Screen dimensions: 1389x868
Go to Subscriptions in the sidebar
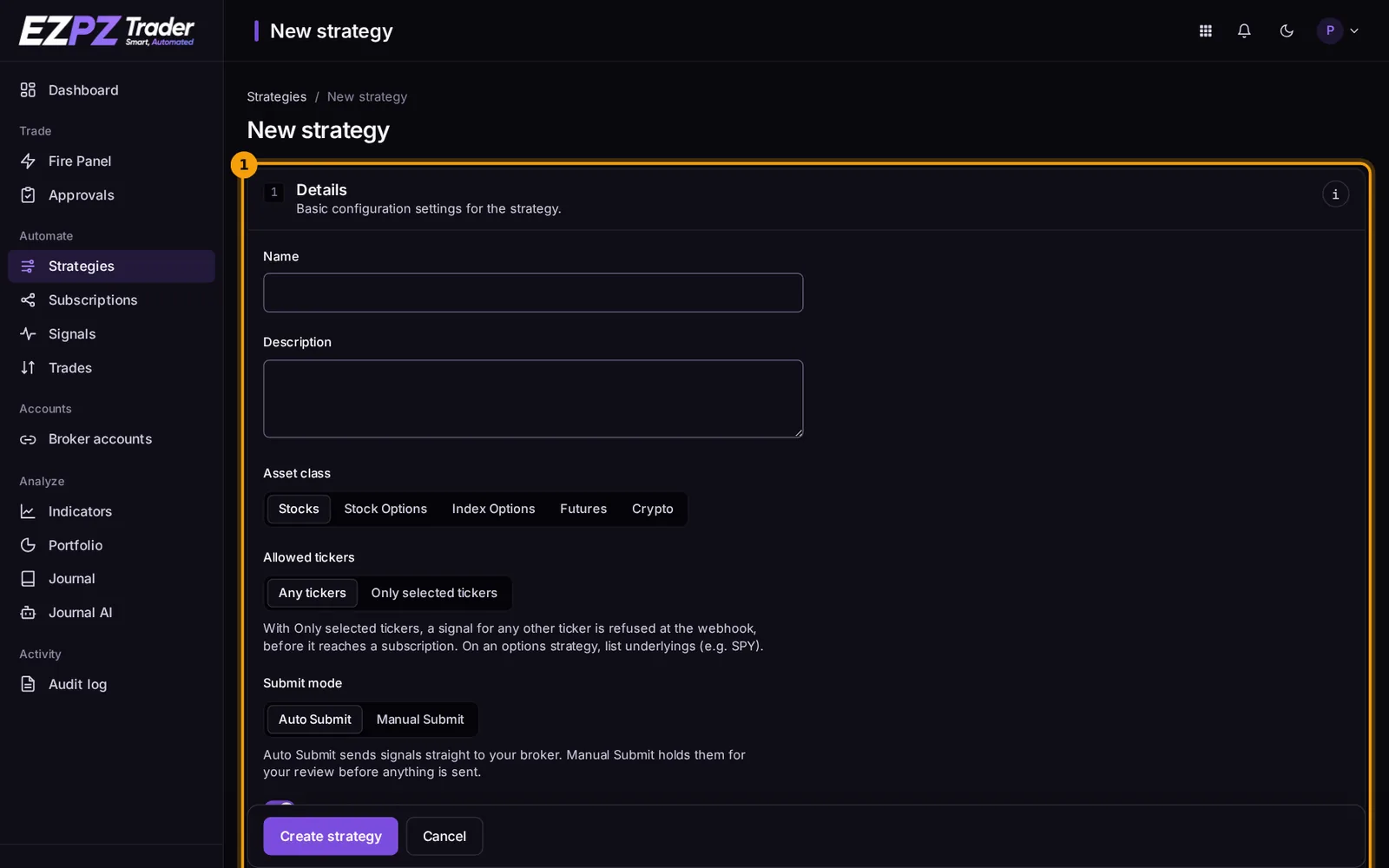[x=111, y=300]
